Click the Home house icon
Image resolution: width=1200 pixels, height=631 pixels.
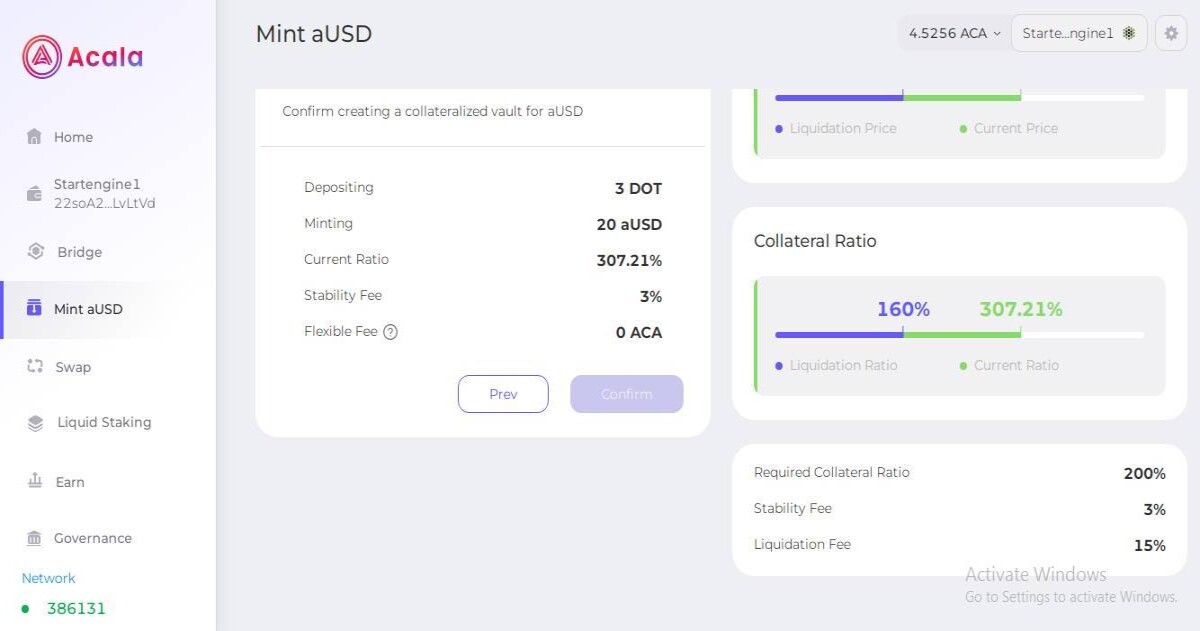(x=34, y=137)
